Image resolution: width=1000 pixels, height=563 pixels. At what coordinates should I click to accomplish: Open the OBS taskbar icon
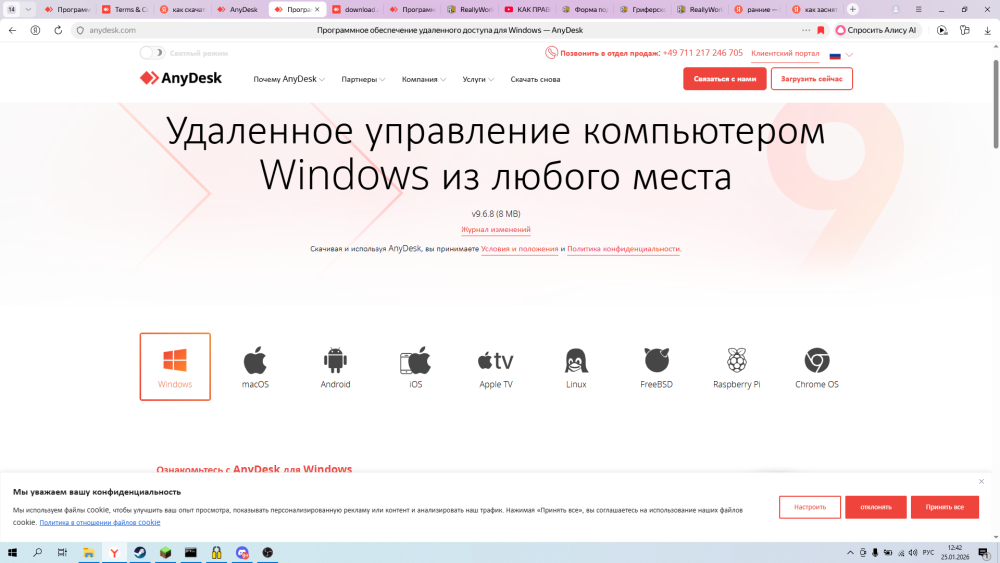point(268,553)
